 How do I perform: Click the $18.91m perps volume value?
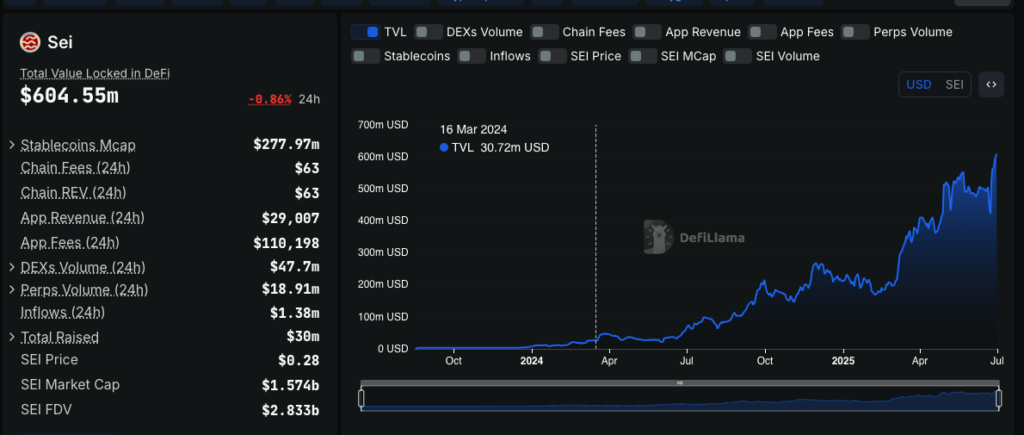[x=291, y=289]
